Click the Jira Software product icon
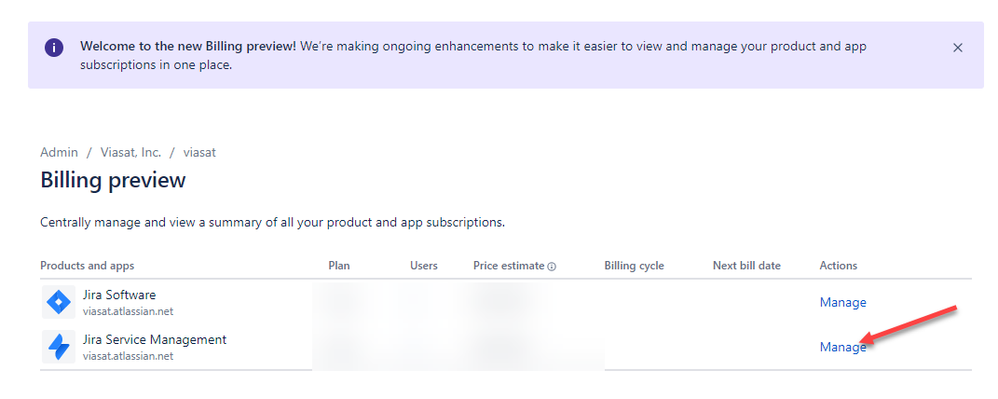 pos(59,302)
